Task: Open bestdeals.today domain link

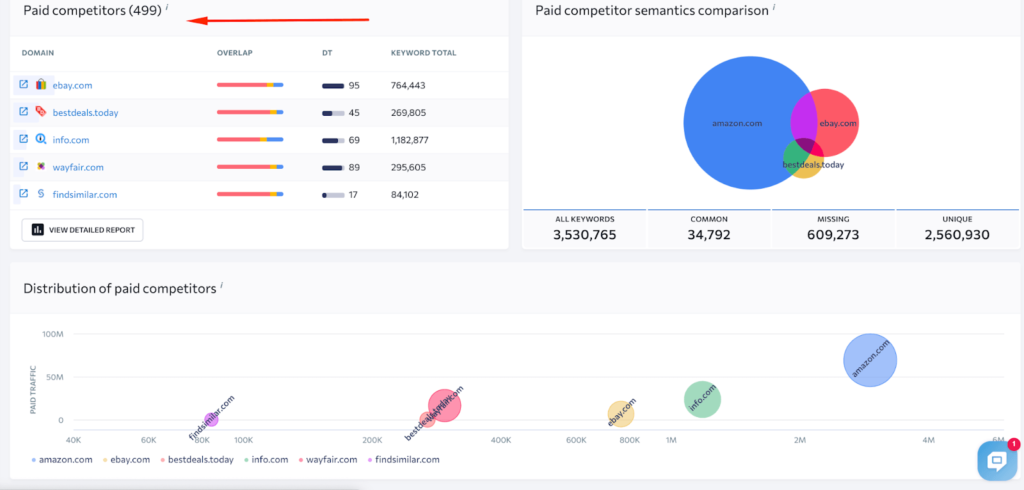Action: 86,112
